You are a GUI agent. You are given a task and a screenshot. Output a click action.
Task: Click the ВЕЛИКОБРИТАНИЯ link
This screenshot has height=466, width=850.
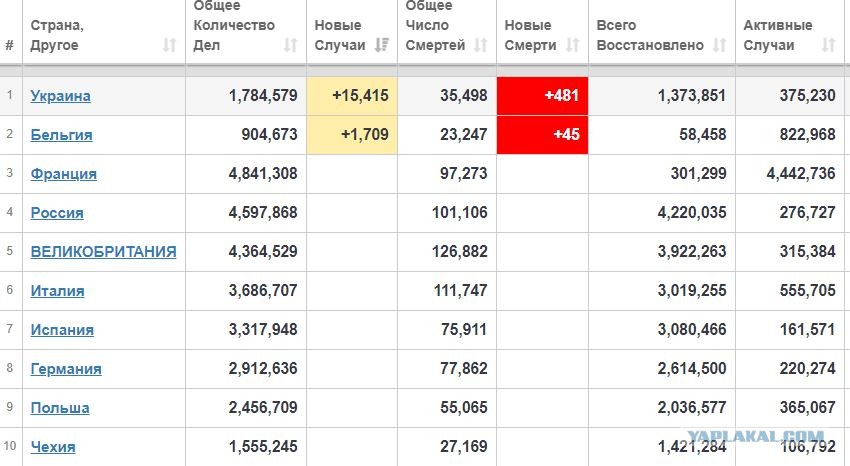[x=104, y=252]
